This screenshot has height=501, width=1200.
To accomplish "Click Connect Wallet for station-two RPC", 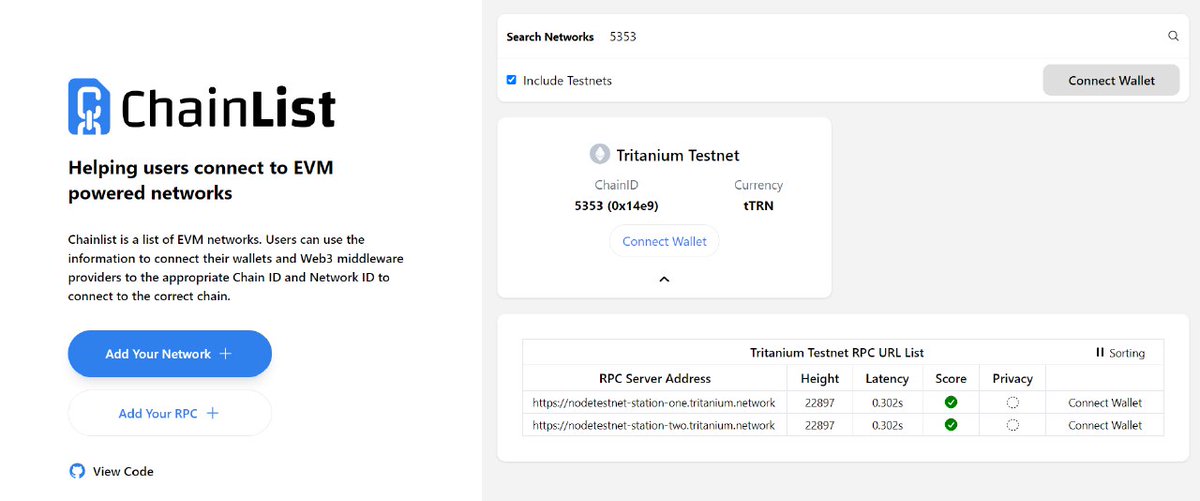I will pyautogui.click(x=1105, y=425).
